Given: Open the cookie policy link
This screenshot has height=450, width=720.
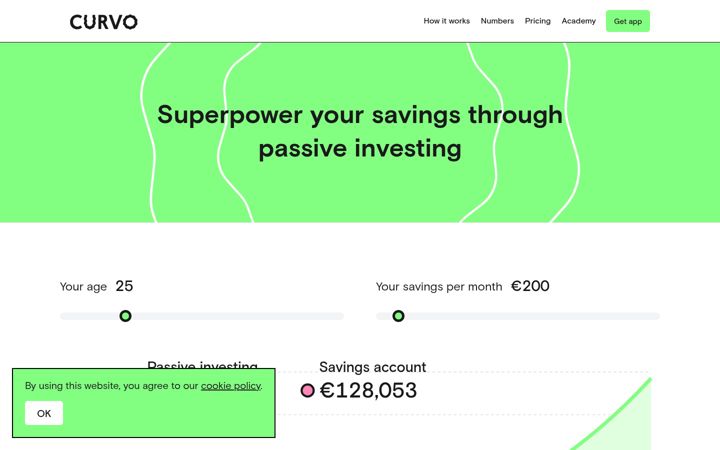Looking at the screenshot, I should [x=231, y=386].
